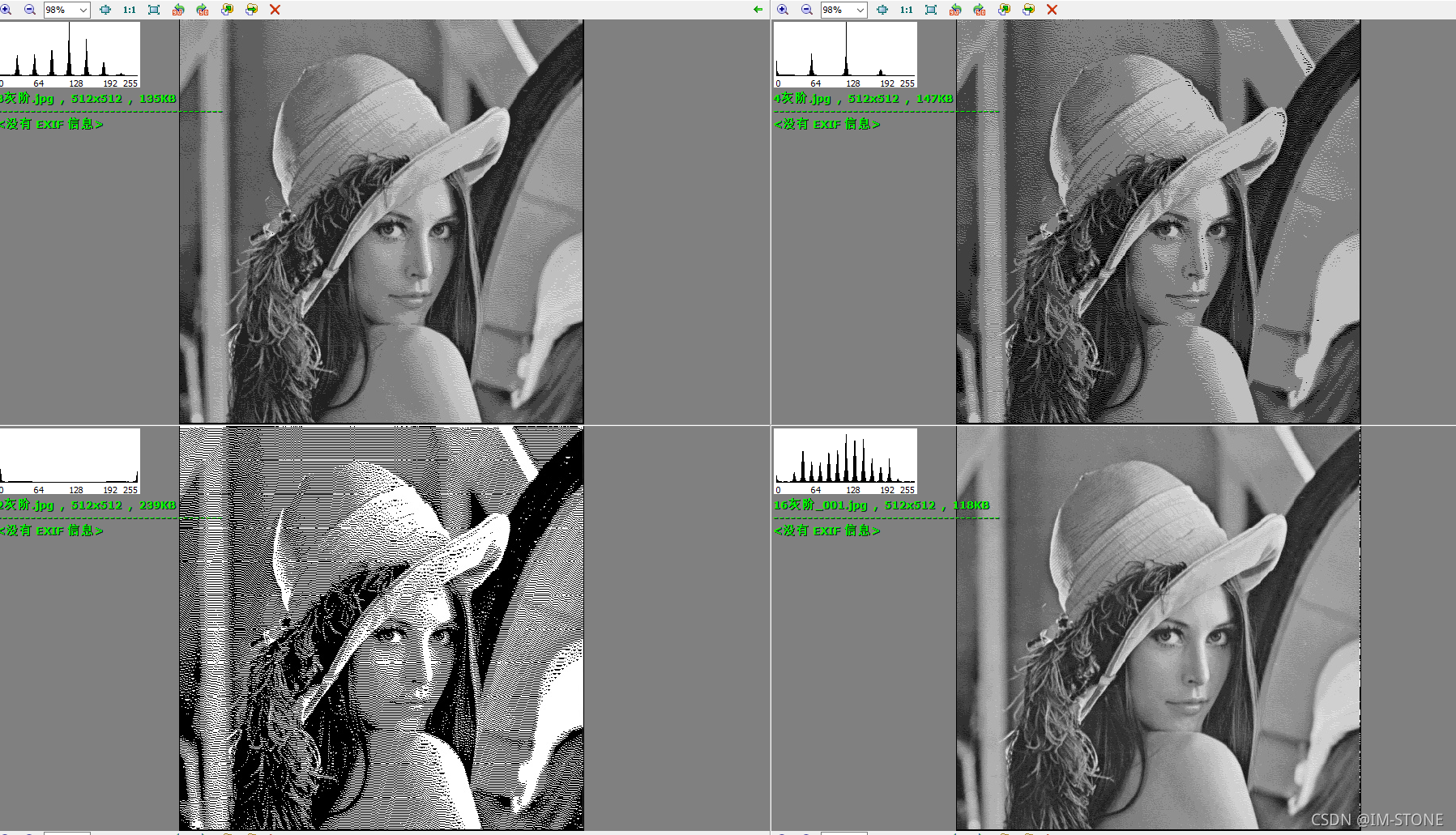Move left pane image to folder
Viewport: 1456px width, 835px height.
251,10
